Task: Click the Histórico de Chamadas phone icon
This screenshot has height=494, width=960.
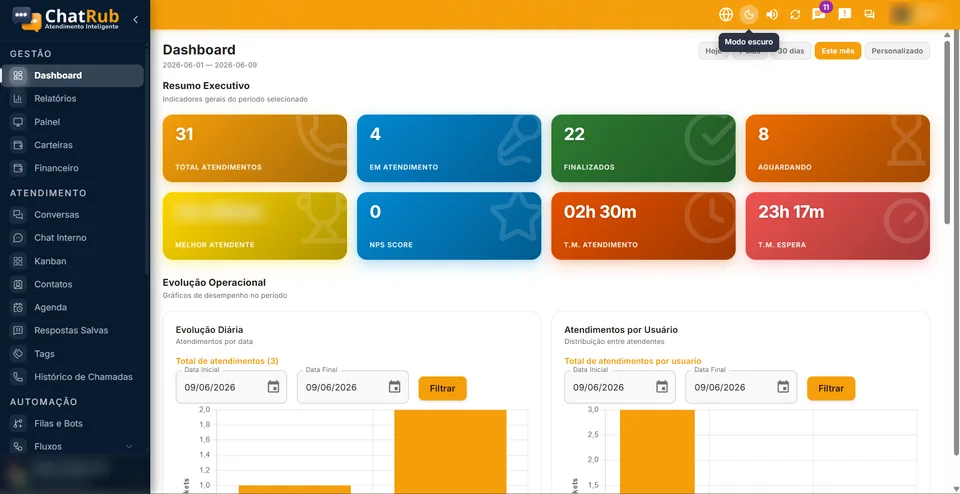Action: click(18, 377)
